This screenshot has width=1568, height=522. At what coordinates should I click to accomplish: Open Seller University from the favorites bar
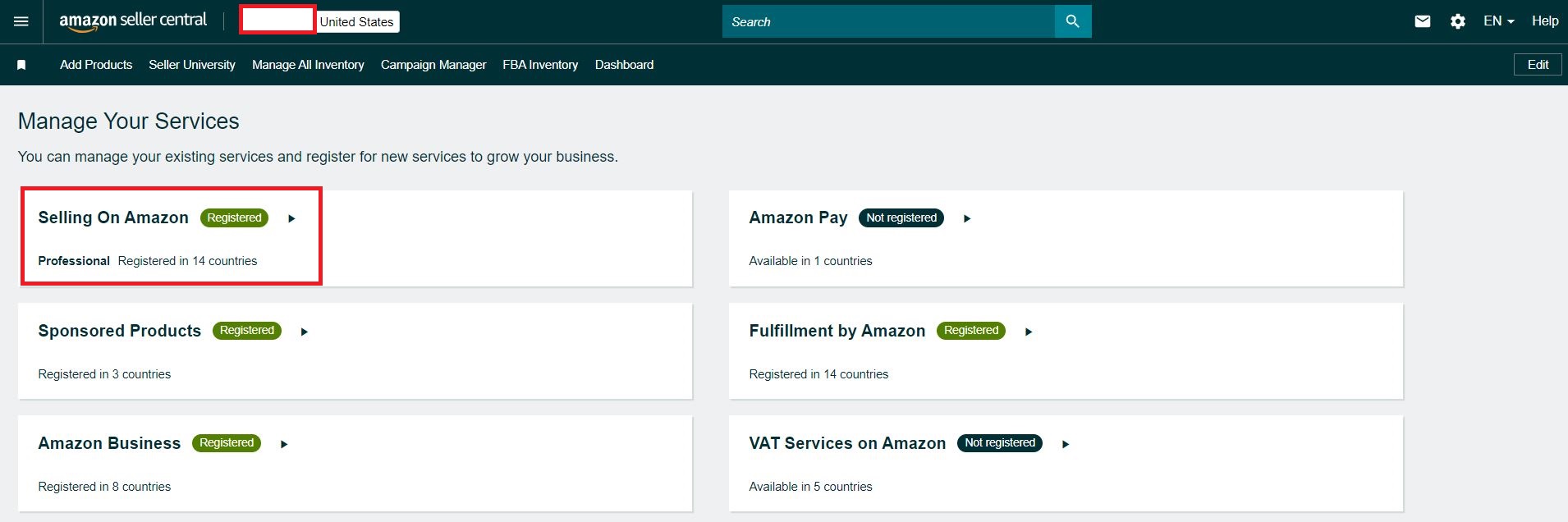(192, 65)
